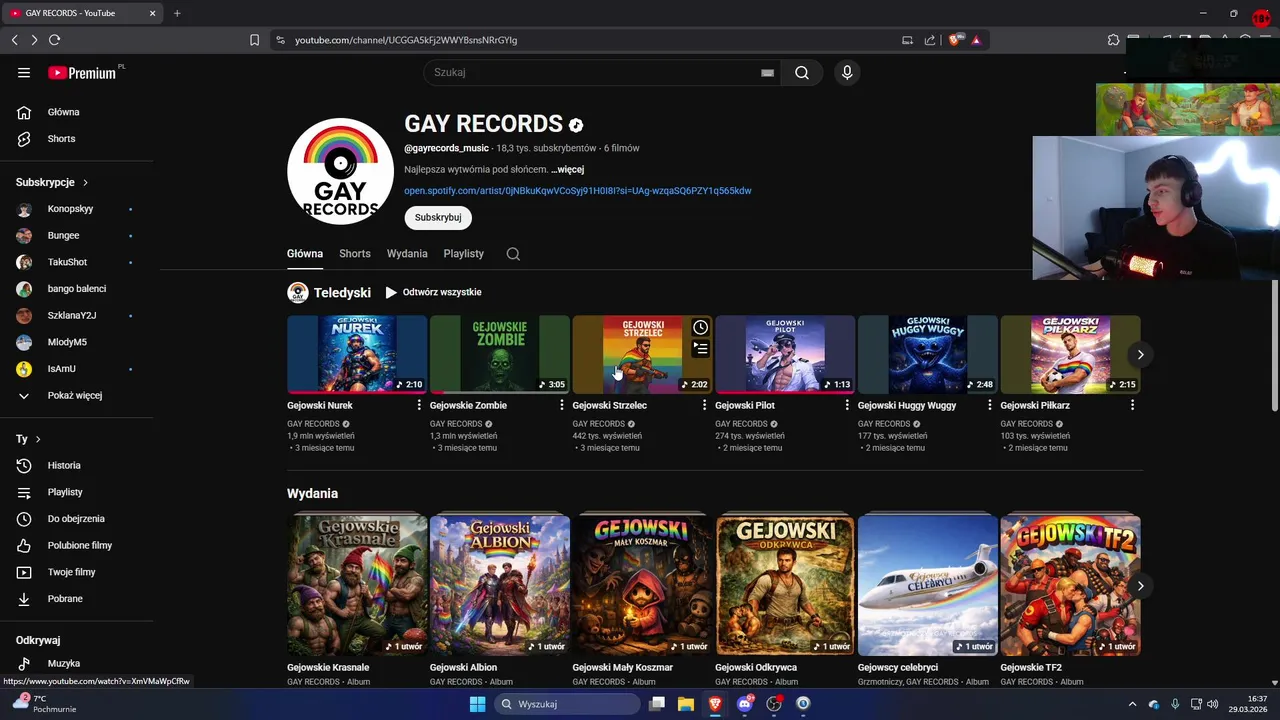Bookmark this page in address bar

coord(254,40)
